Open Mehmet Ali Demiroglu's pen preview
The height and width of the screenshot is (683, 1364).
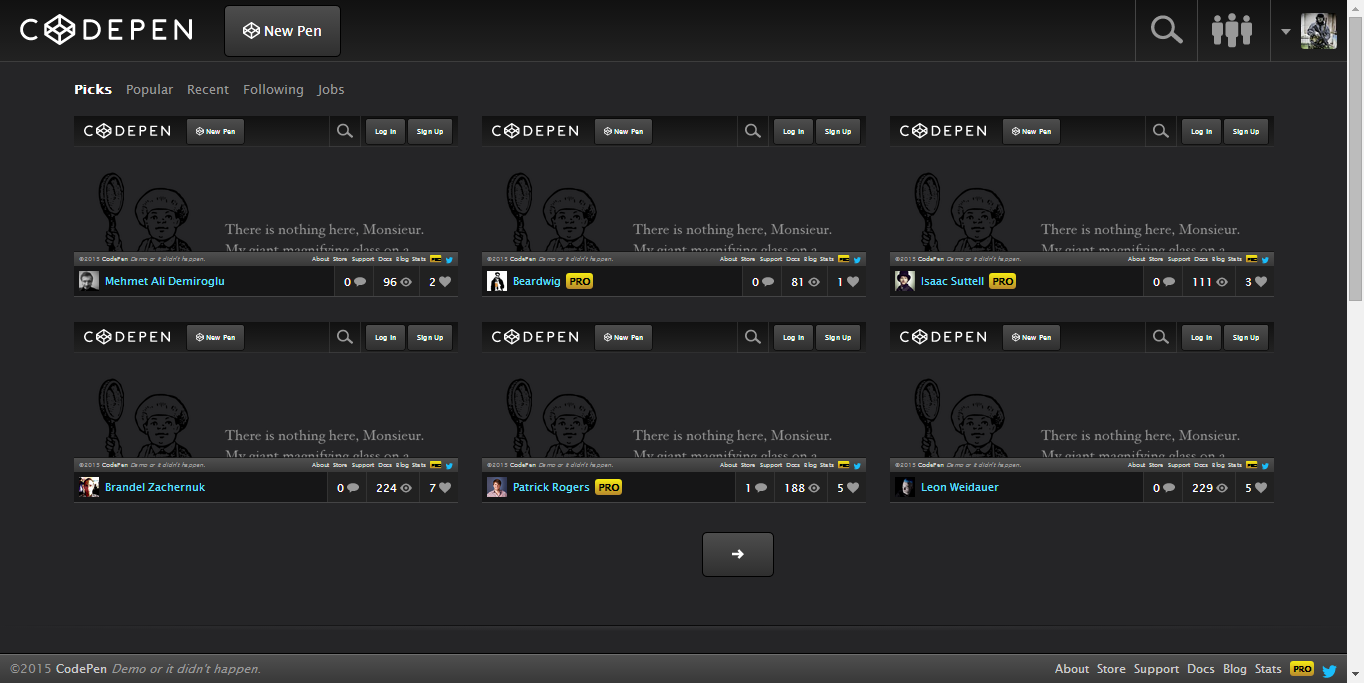[x=266, y=190]
